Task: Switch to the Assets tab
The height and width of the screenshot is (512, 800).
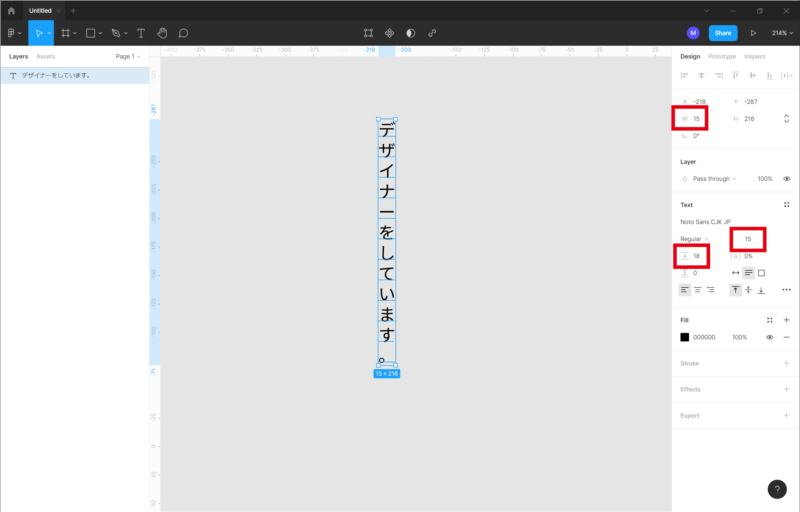Action: click(46, 56)
